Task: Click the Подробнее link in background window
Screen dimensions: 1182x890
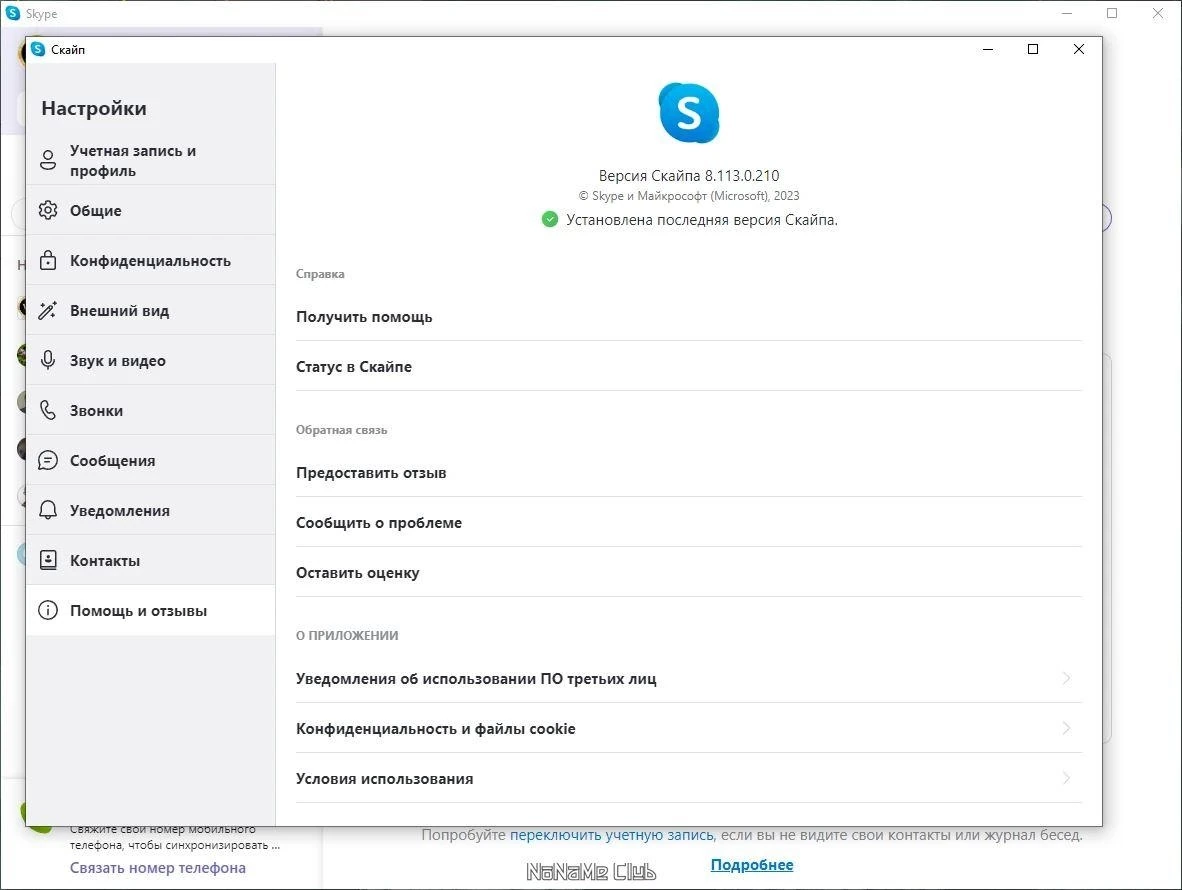Action: (x=752, y=865)
